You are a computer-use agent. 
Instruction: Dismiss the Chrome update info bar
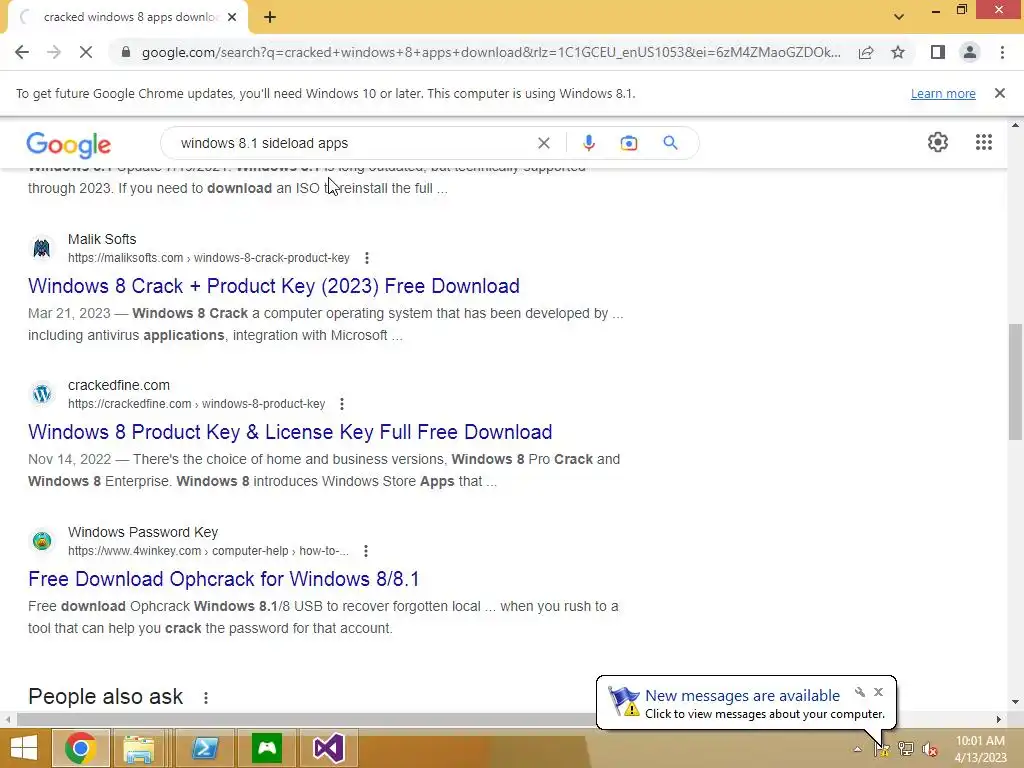999,93
